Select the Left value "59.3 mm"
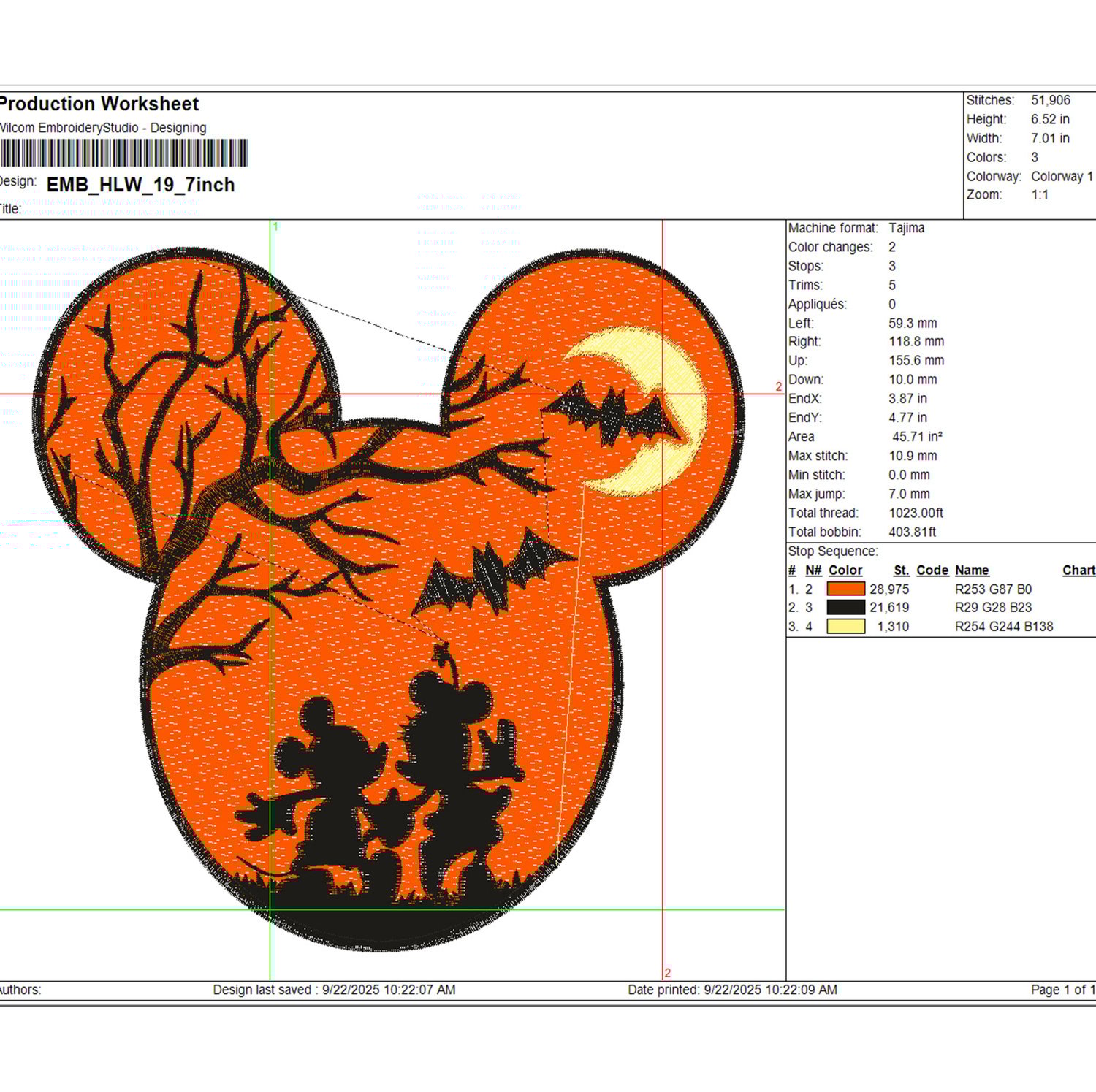1096x1092 pixels. [913, 323]
